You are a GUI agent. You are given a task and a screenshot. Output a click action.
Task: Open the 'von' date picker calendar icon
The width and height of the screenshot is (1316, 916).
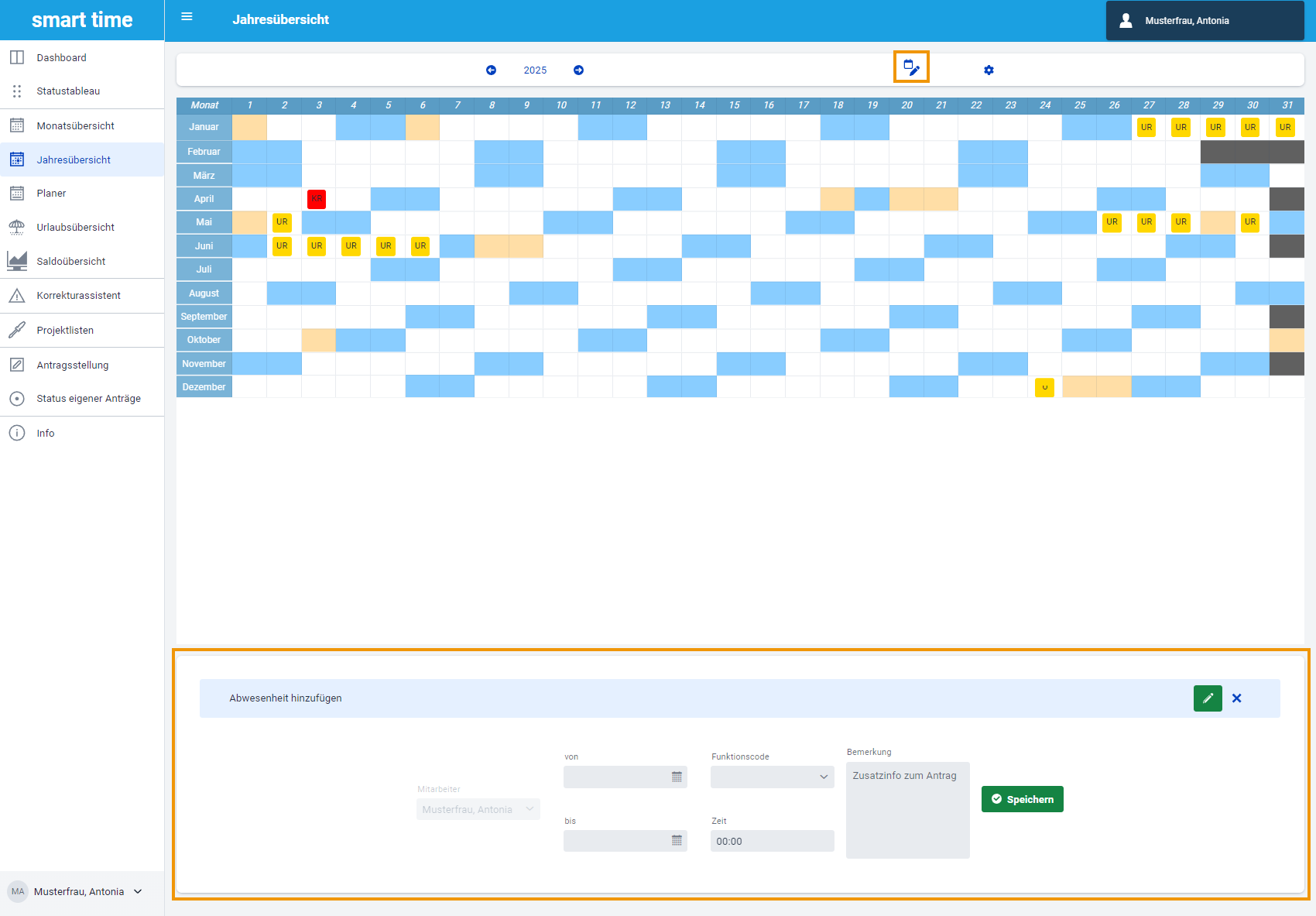click(677, 777)
